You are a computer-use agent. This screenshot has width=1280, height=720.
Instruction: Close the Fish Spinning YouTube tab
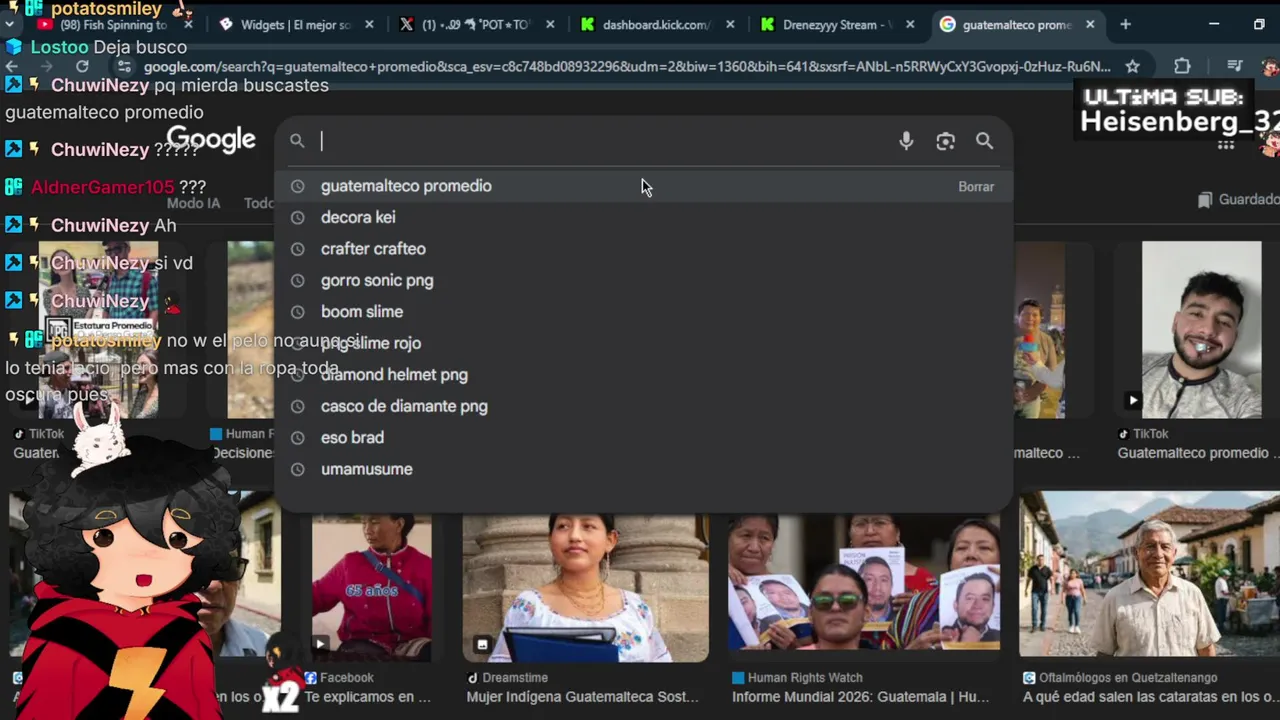(188, 24)
